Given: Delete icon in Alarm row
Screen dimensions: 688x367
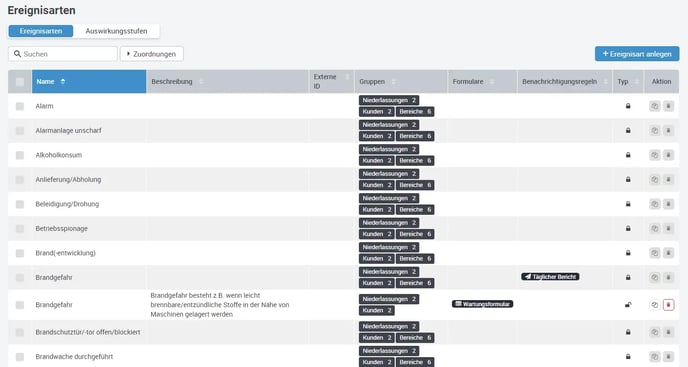Looking at the screenshot, I should (668, 106).
